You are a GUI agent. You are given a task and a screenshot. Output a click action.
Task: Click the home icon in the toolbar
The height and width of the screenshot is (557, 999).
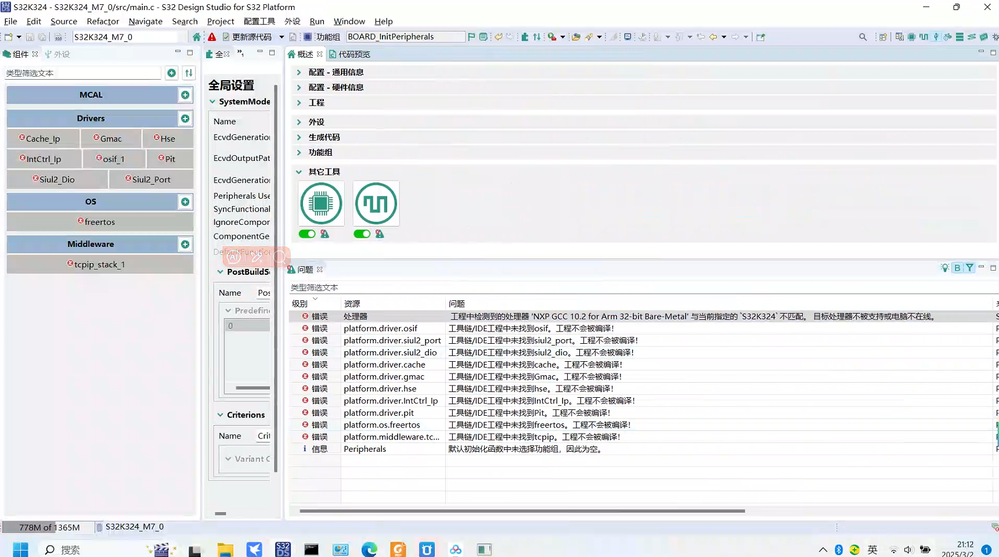(196, 37)
